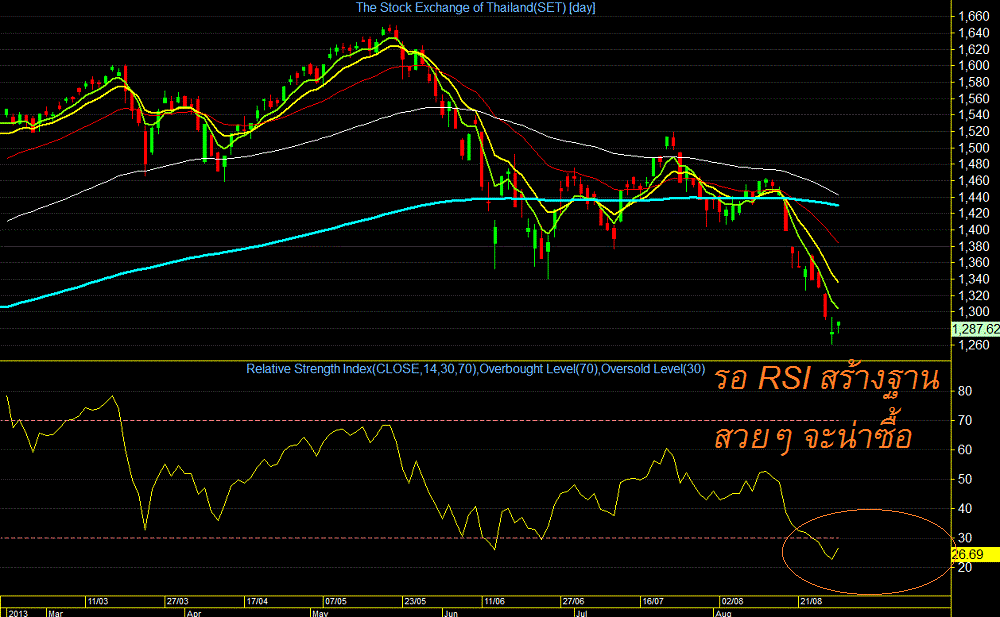Select the 23/05 date marker

(415, 602)
